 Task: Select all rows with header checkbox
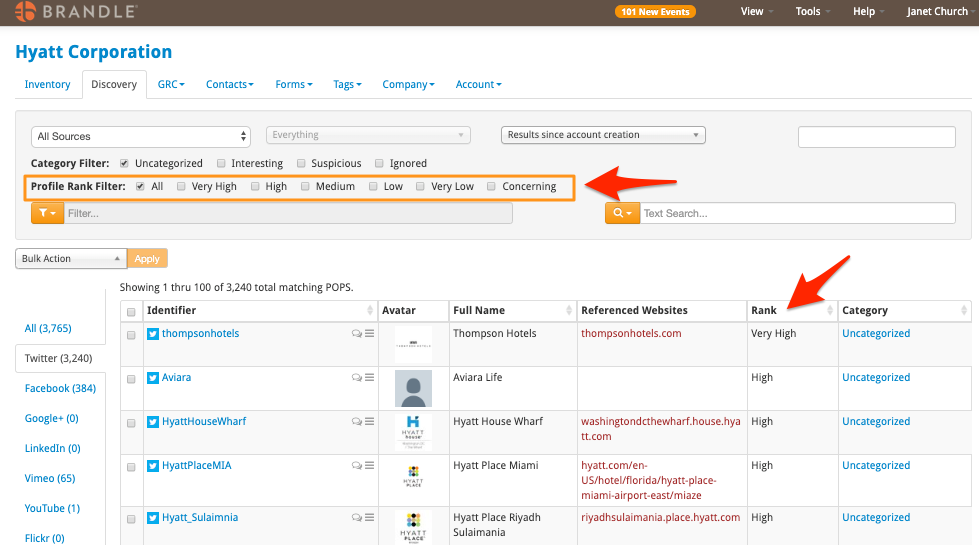(x=131, y=312)
